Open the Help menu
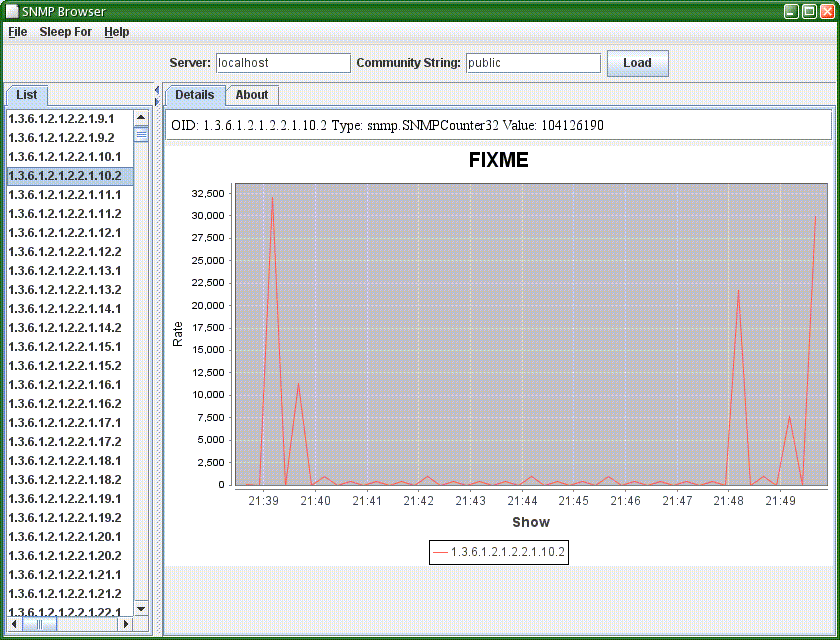Image resolution: width=840 pixels, height=640 pixels. coord(116,32)
